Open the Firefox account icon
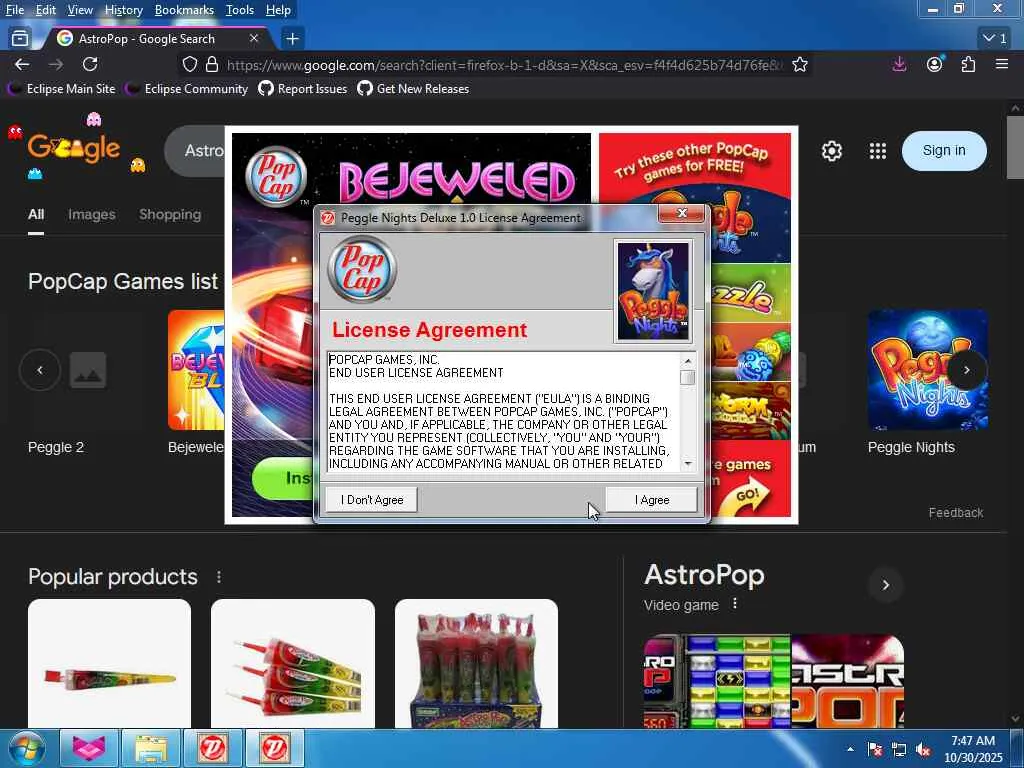The image size is (1024, 768). tap(935, 64)
